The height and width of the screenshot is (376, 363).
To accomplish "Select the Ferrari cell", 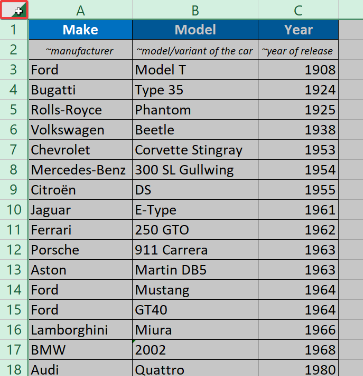I will 80,230.
